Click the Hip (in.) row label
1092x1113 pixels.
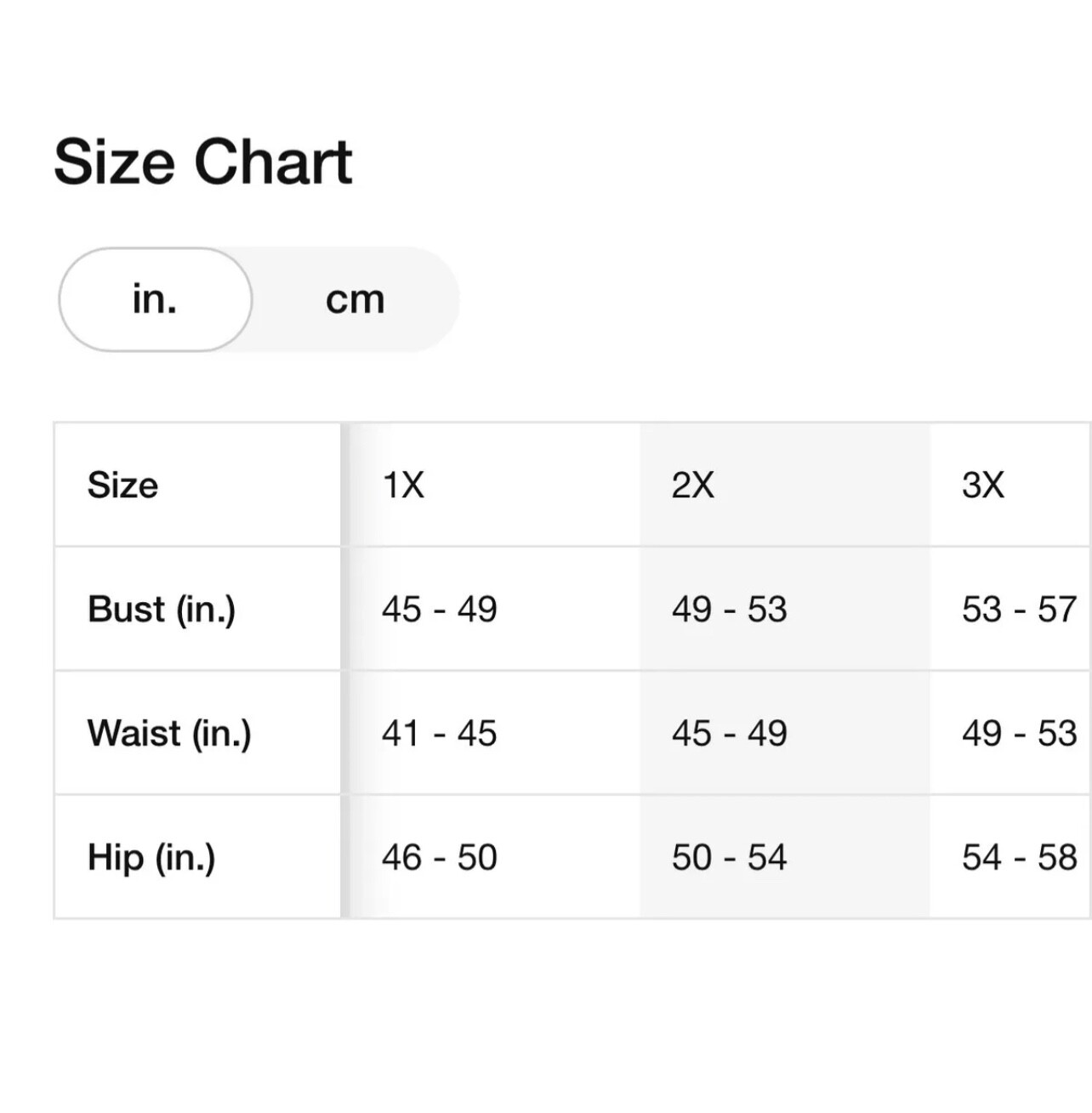click(x=151, y=858)
